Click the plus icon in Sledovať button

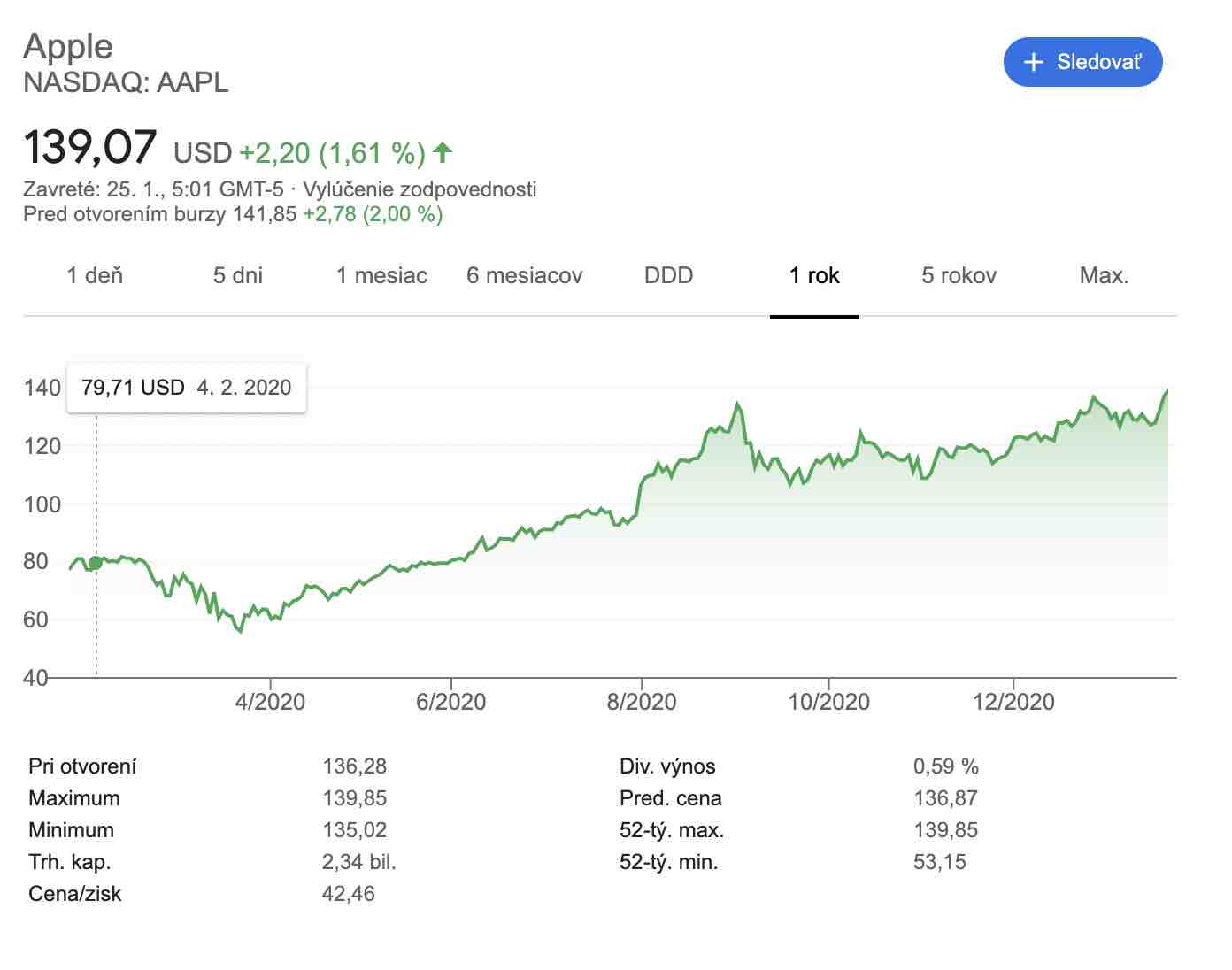tap(1033, 62)
